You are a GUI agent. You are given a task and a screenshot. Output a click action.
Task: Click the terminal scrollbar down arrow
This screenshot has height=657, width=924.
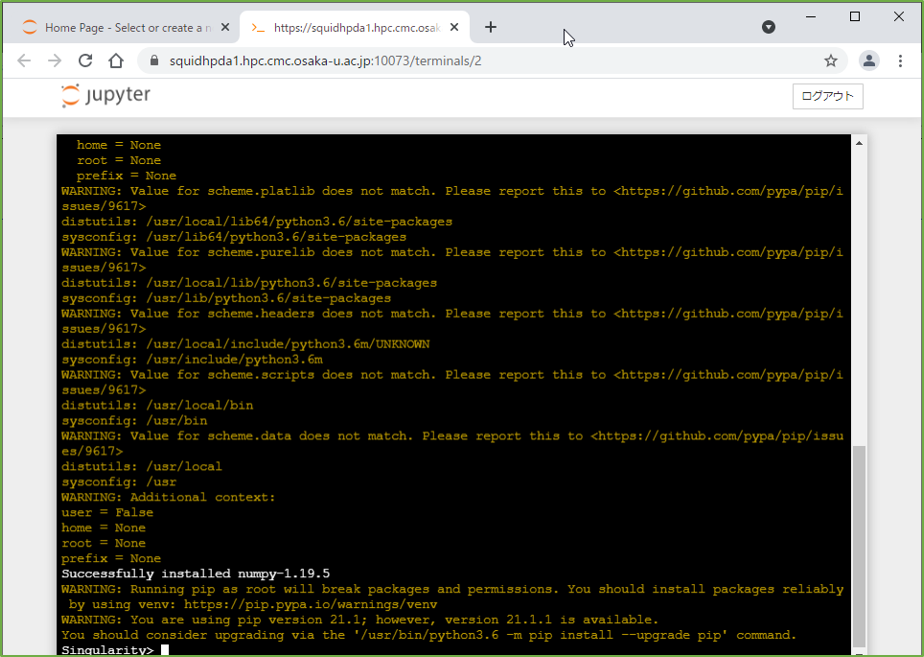coord(859,649)
